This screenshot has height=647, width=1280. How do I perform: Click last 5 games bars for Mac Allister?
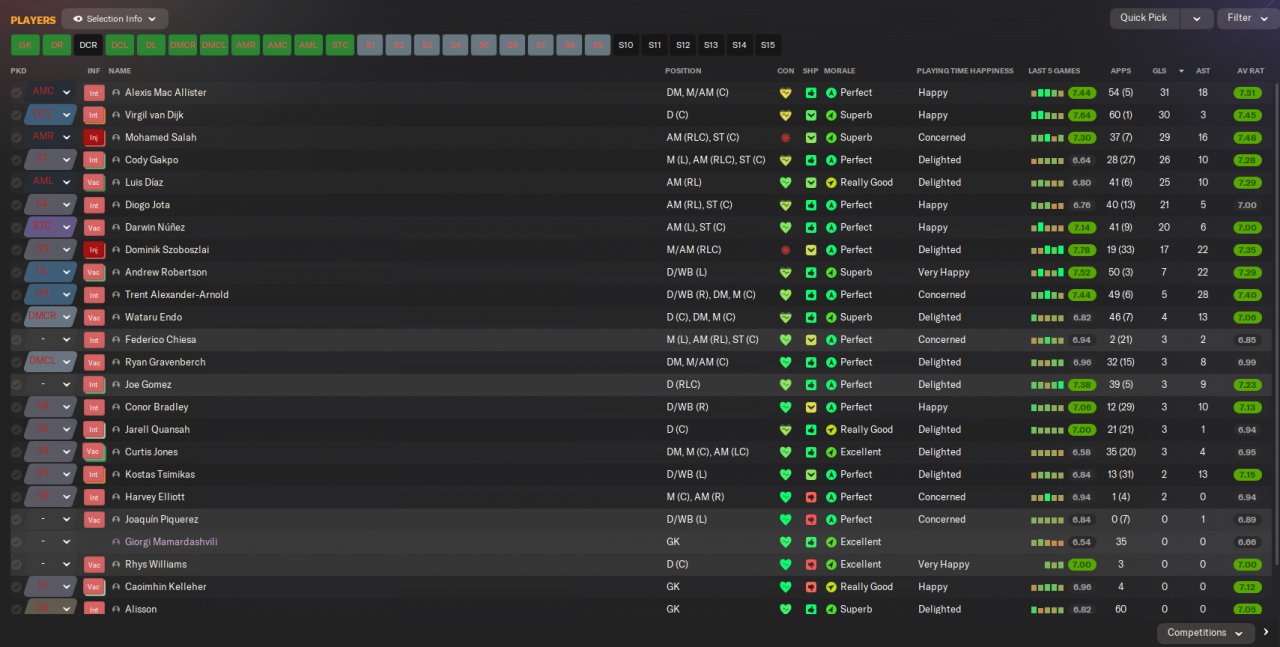pos(1048,93)
